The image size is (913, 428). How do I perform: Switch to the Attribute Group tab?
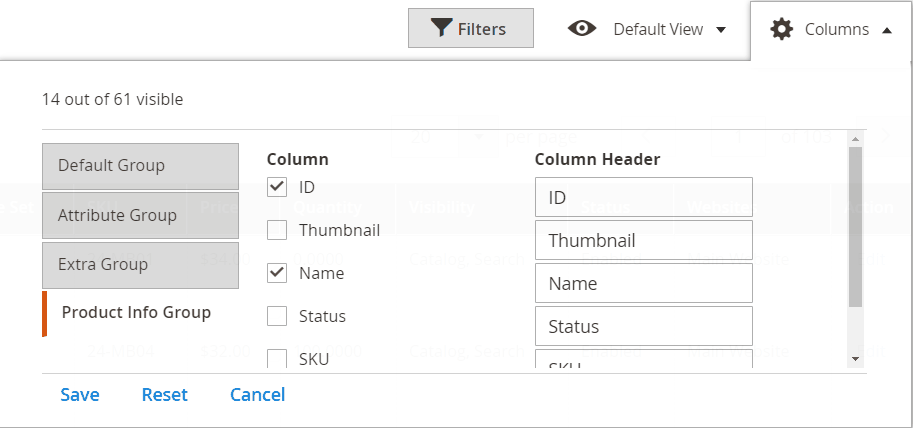[x=140, y=215]
